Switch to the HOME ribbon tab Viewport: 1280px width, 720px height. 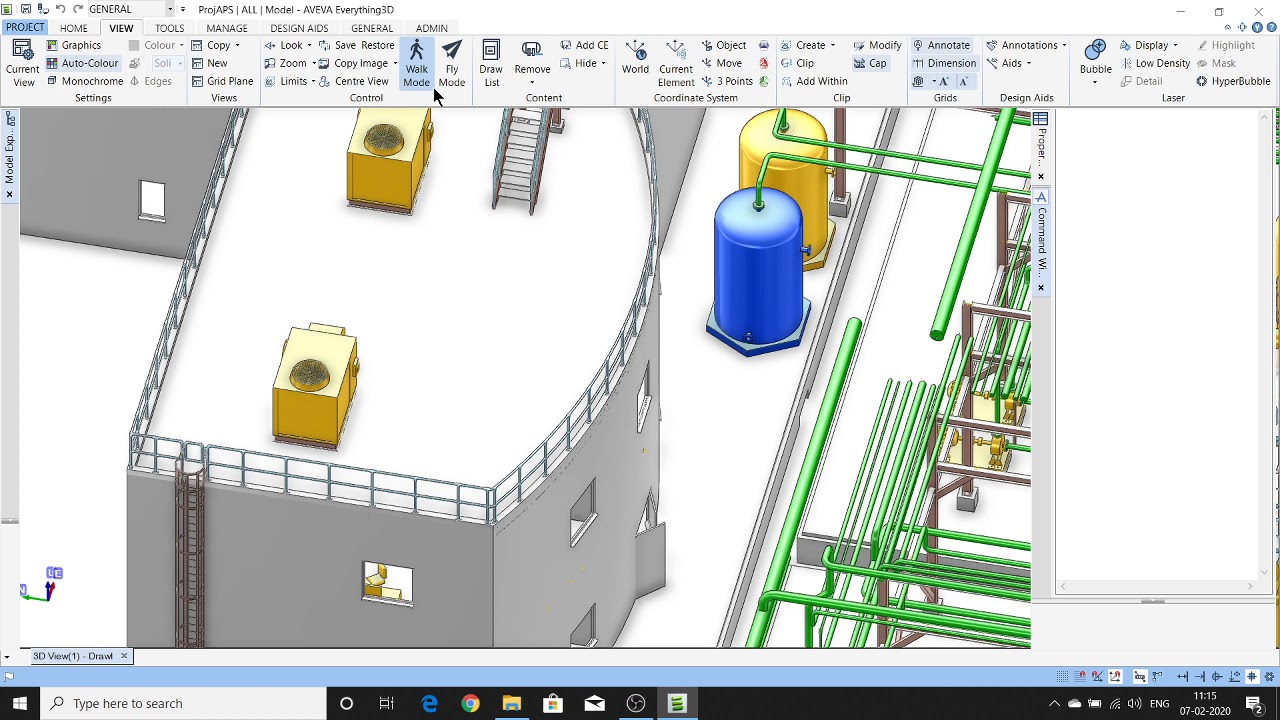[x=73, y=28]
